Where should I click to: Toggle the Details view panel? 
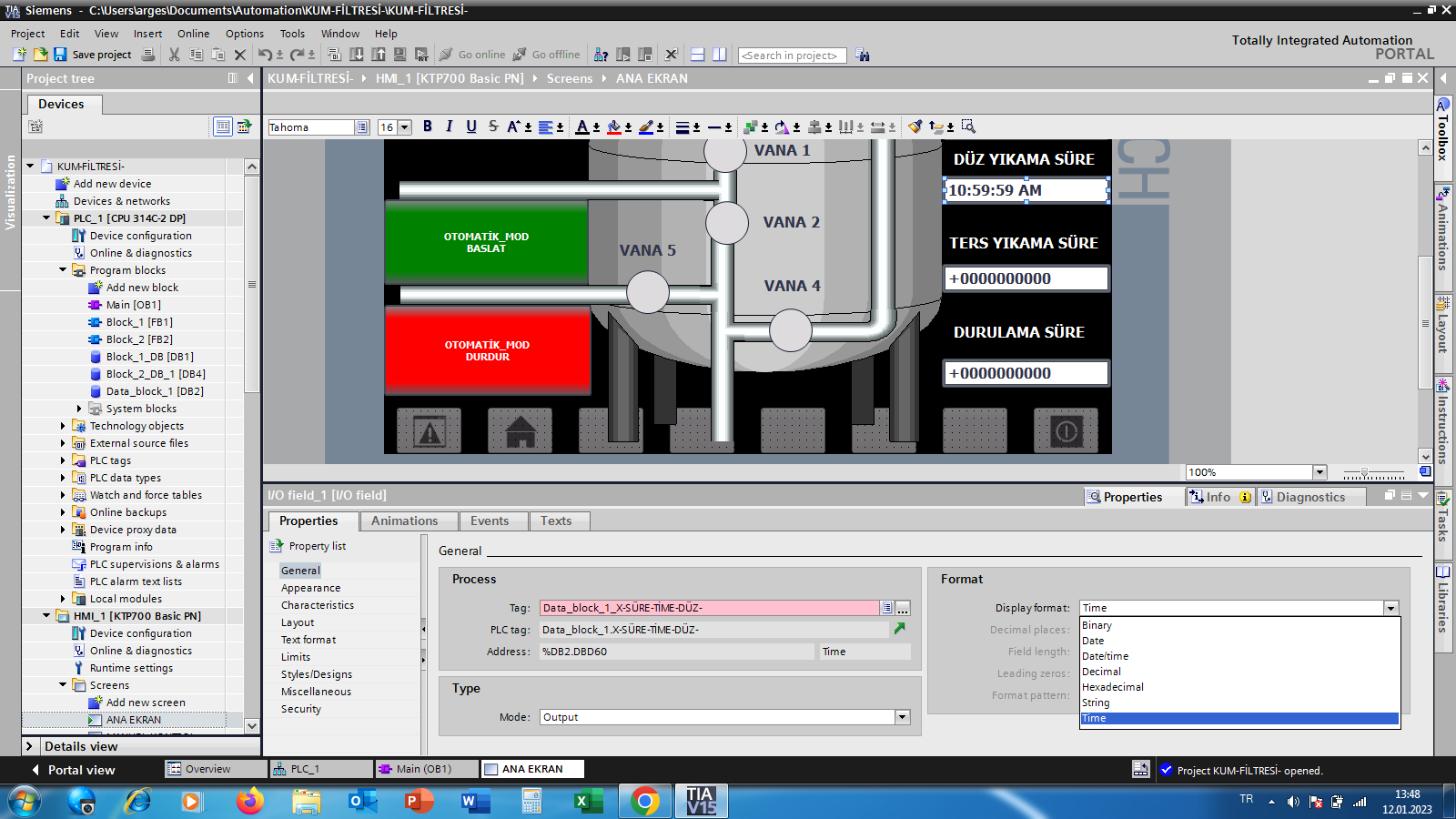pyautogui.click(x=29, y=746)
